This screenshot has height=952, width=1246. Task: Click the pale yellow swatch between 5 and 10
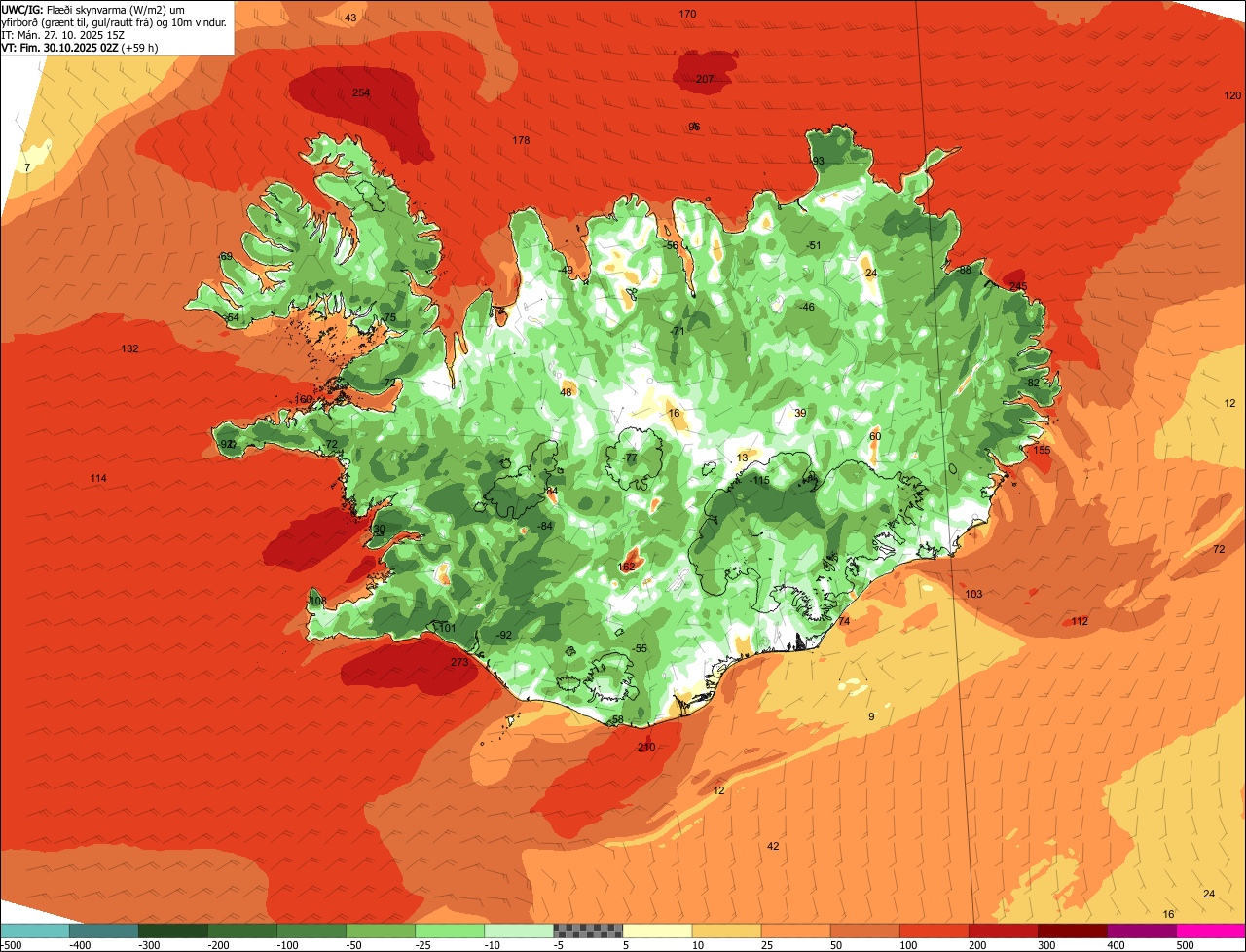click(657, 931)
